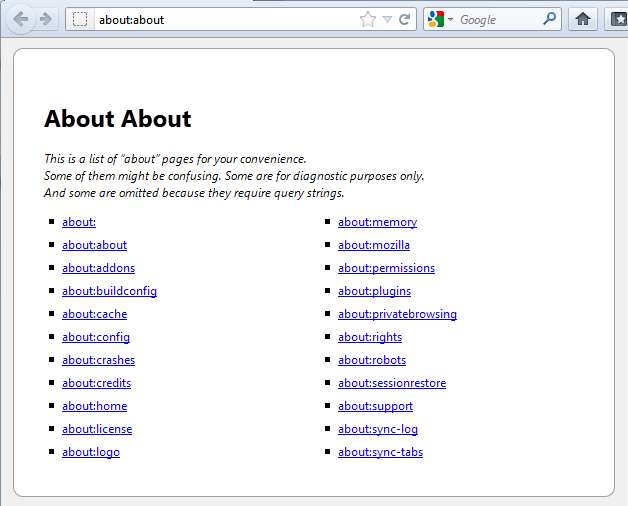
Task: Open the about:memory link
Action: (377, 222)
